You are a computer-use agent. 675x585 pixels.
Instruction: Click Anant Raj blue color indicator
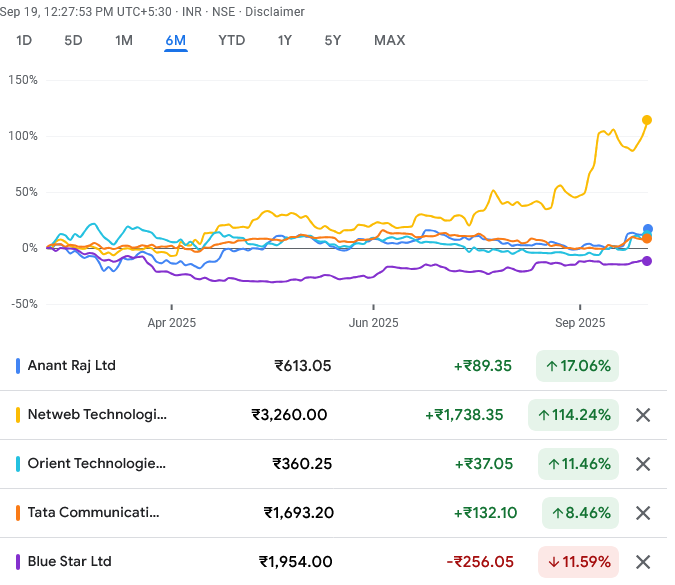coord(19,366)
